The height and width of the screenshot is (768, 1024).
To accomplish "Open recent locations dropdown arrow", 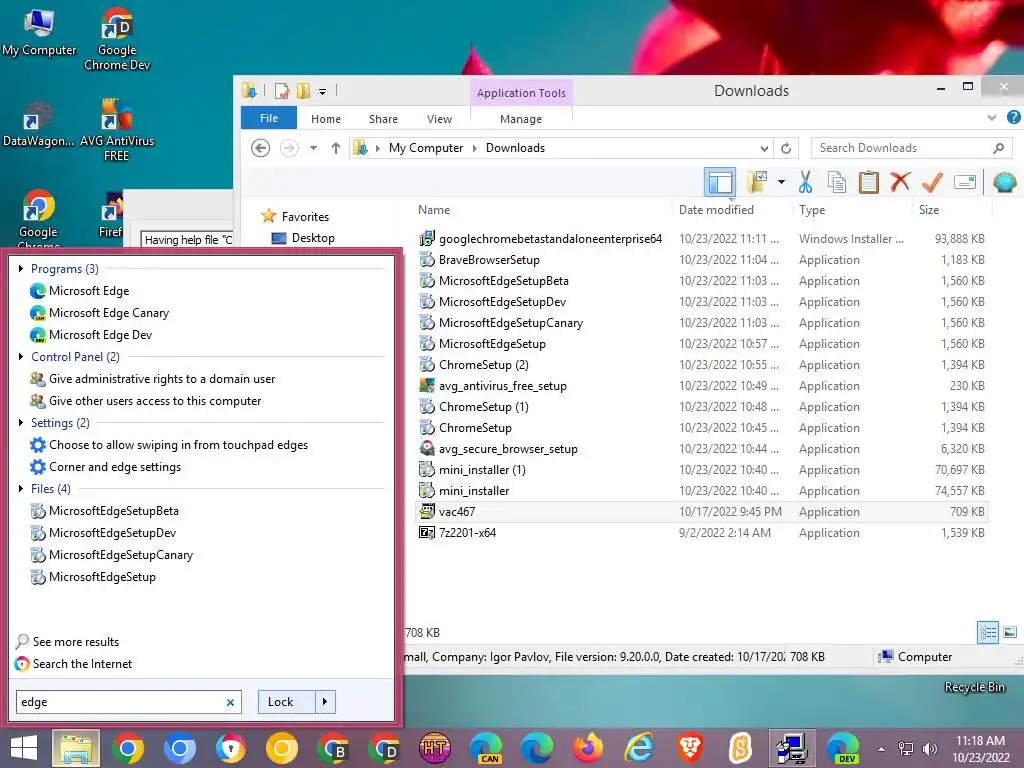I will click(313, 148).
